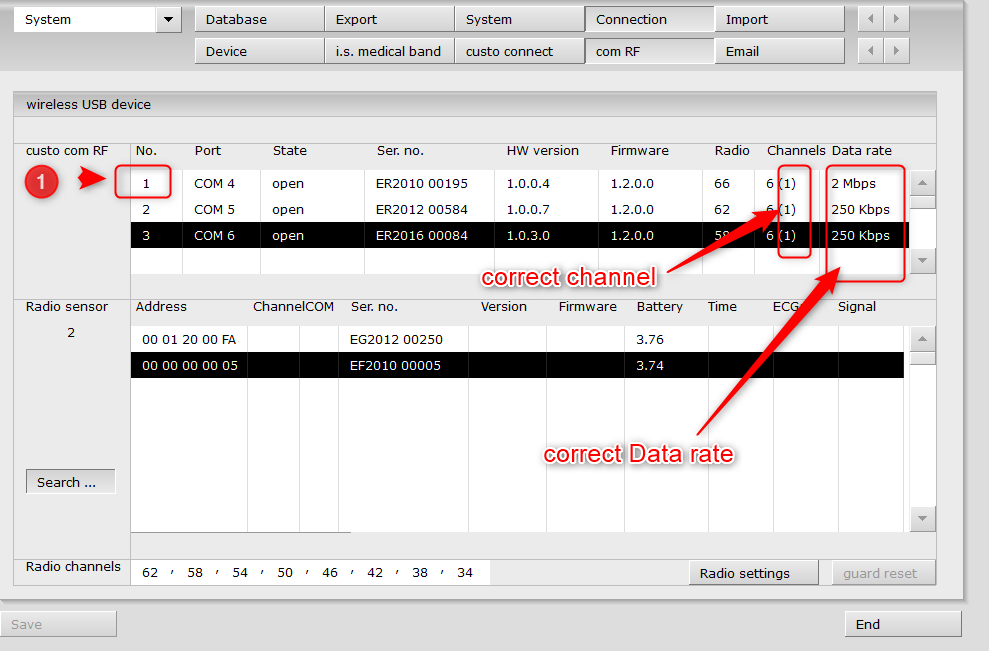This screenshot has width=989, height=651.
Task: Click battery value 3.76
Action: [650, 339]
